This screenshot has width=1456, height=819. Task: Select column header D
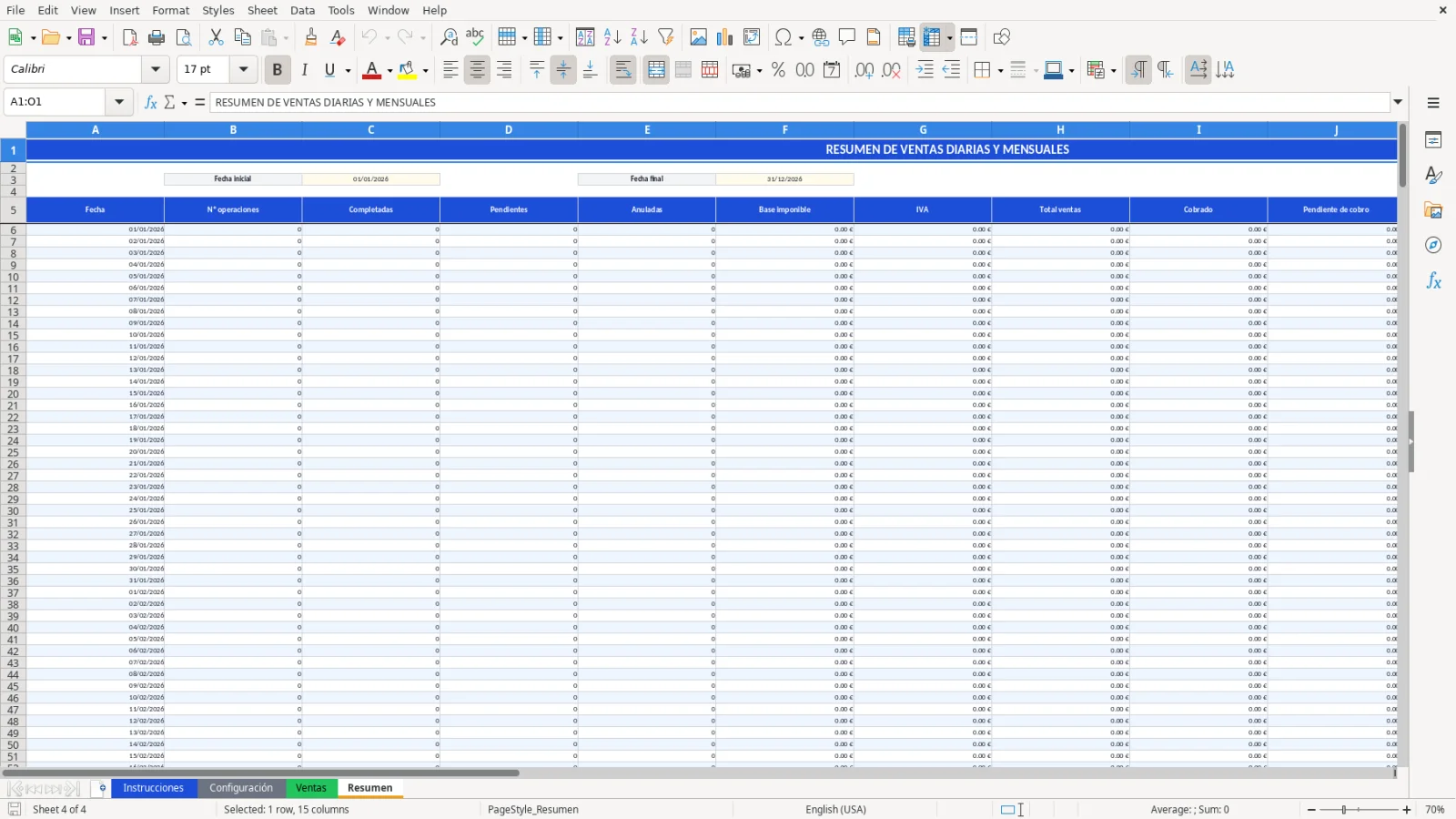click(509, 130)
